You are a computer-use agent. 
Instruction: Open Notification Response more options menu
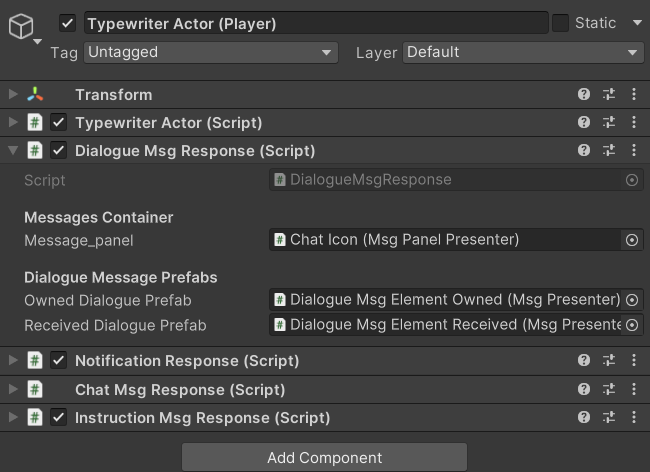[634, 361]
